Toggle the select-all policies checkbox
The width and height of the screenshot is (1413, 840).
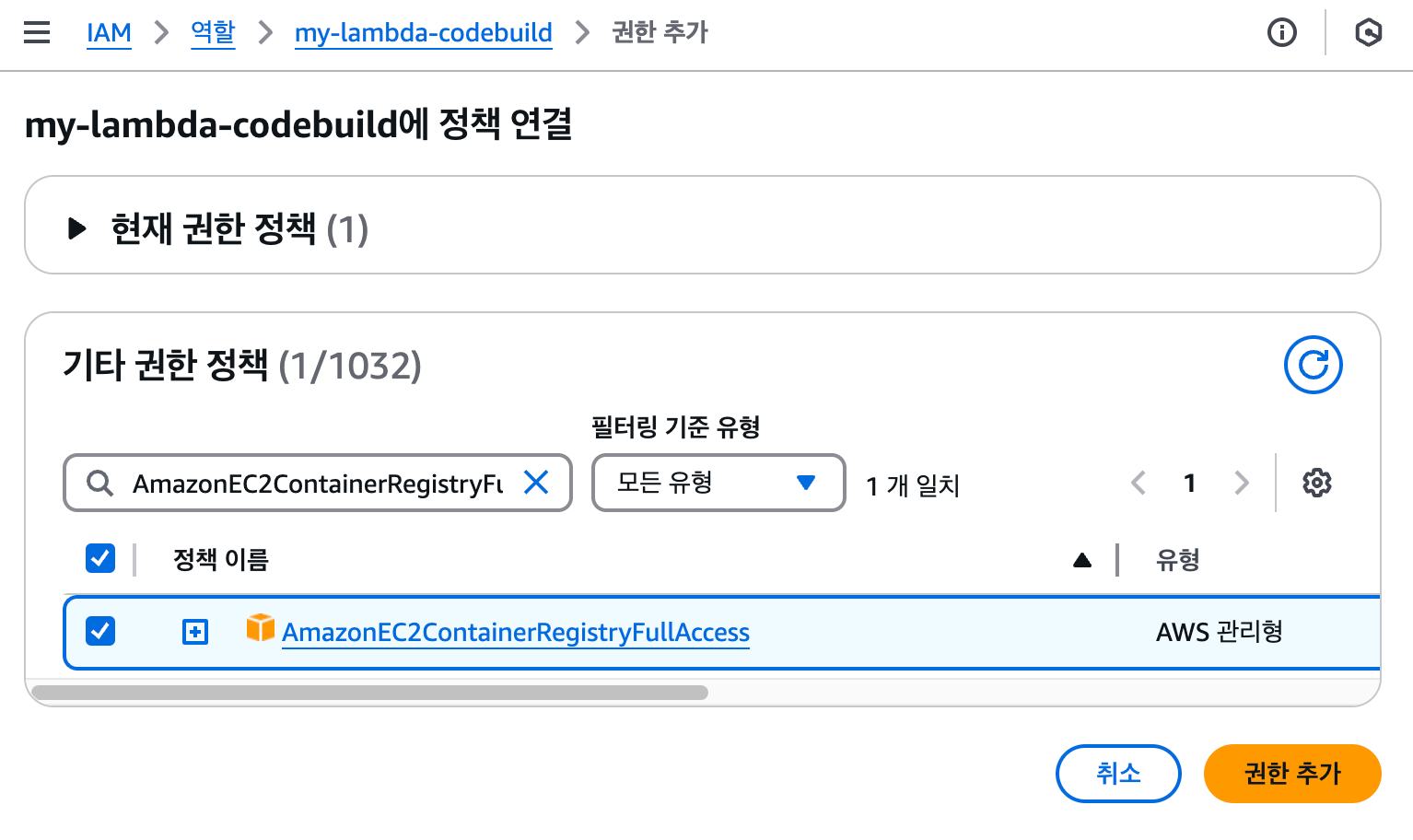point(100,558)
